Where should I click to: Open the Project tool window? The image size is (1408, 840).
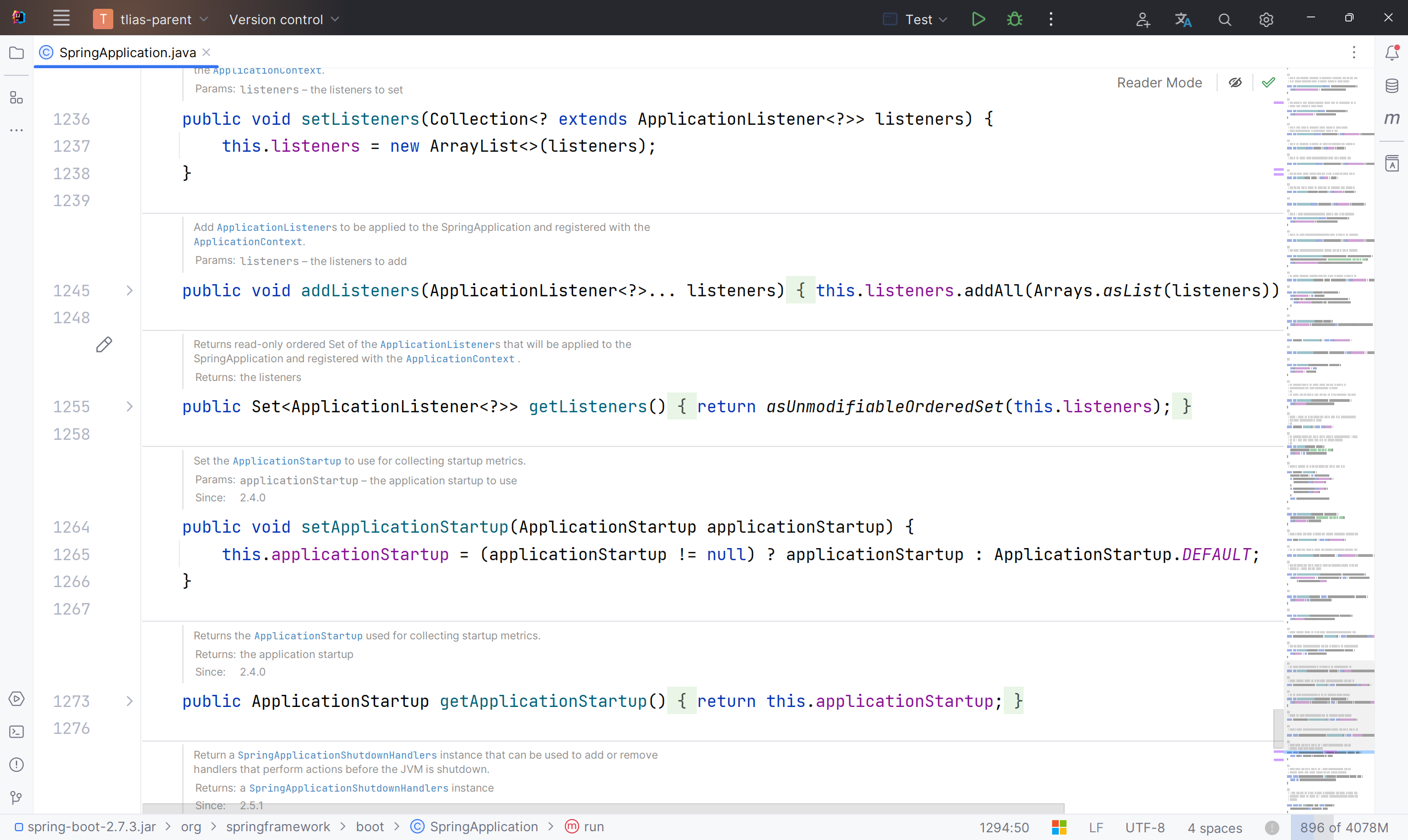(17, 53)
